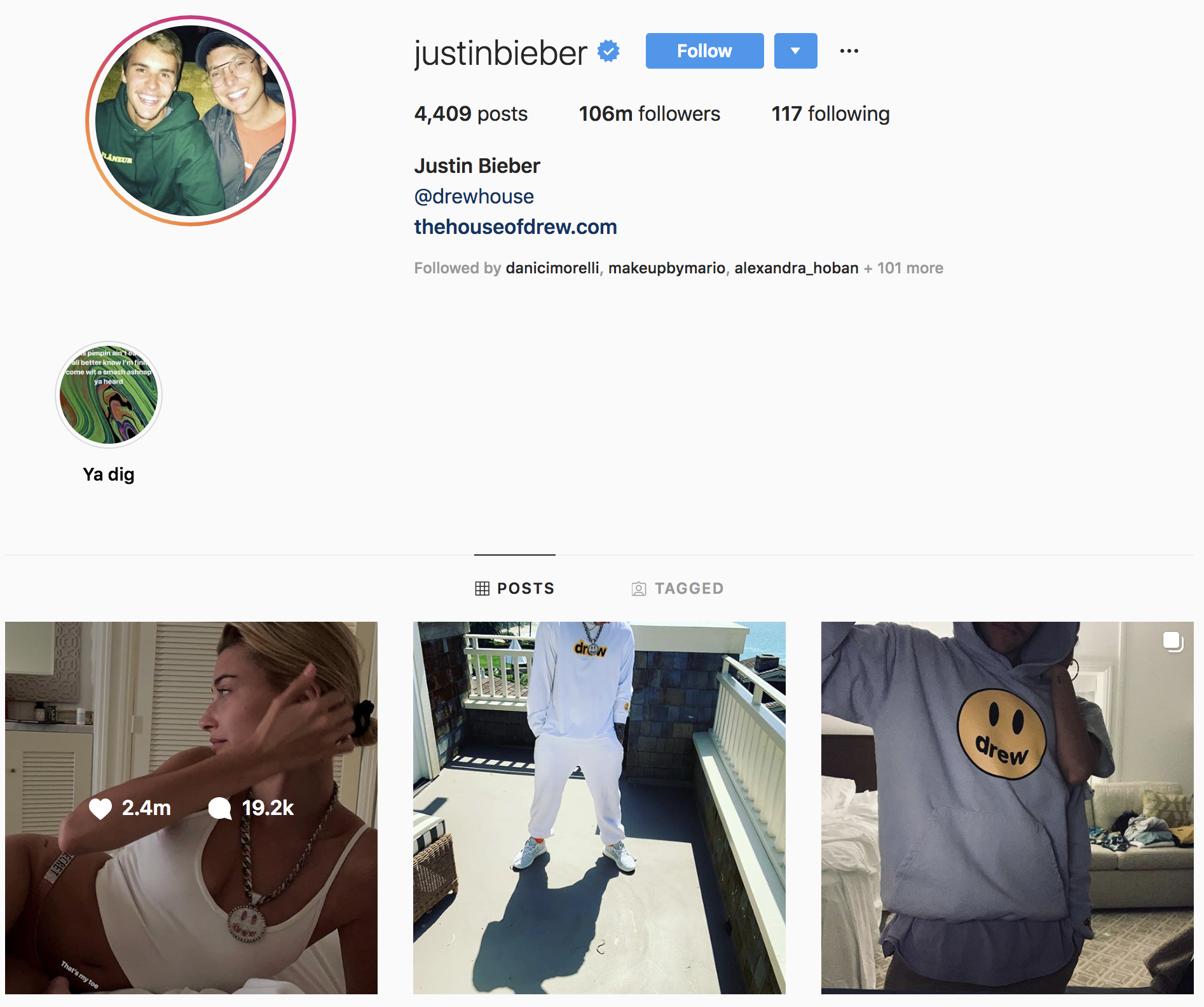
Task: Select the POSTS tab
Action: click(x=515, y=589)
